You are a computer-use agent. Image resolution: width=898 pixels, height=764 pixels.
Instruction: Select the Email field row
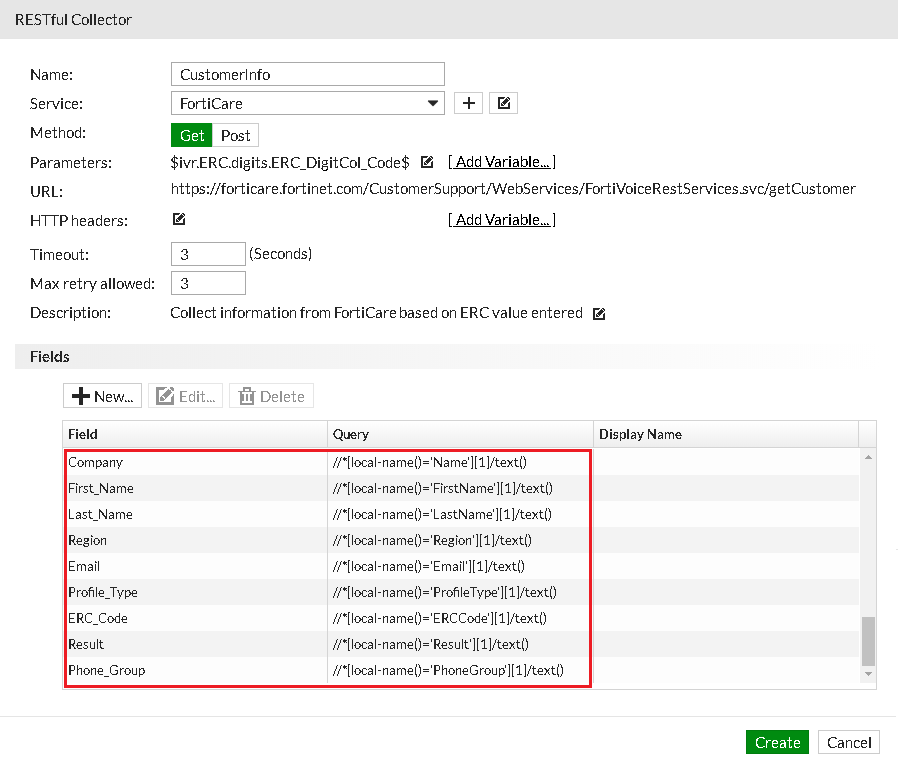(460, 566)
